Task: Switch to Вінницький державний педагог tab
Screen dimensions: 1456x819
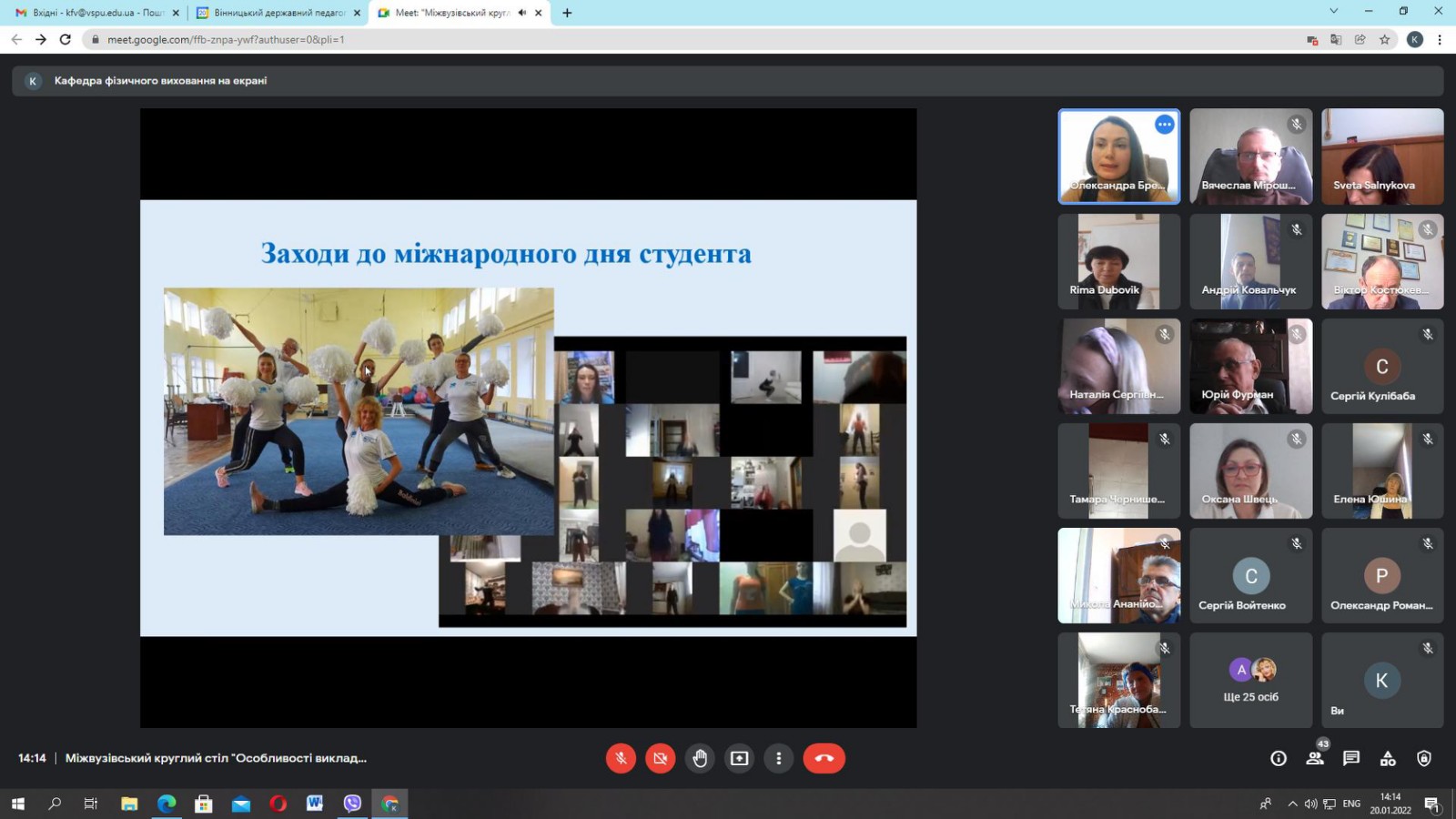Action: [x=273, y=13]
